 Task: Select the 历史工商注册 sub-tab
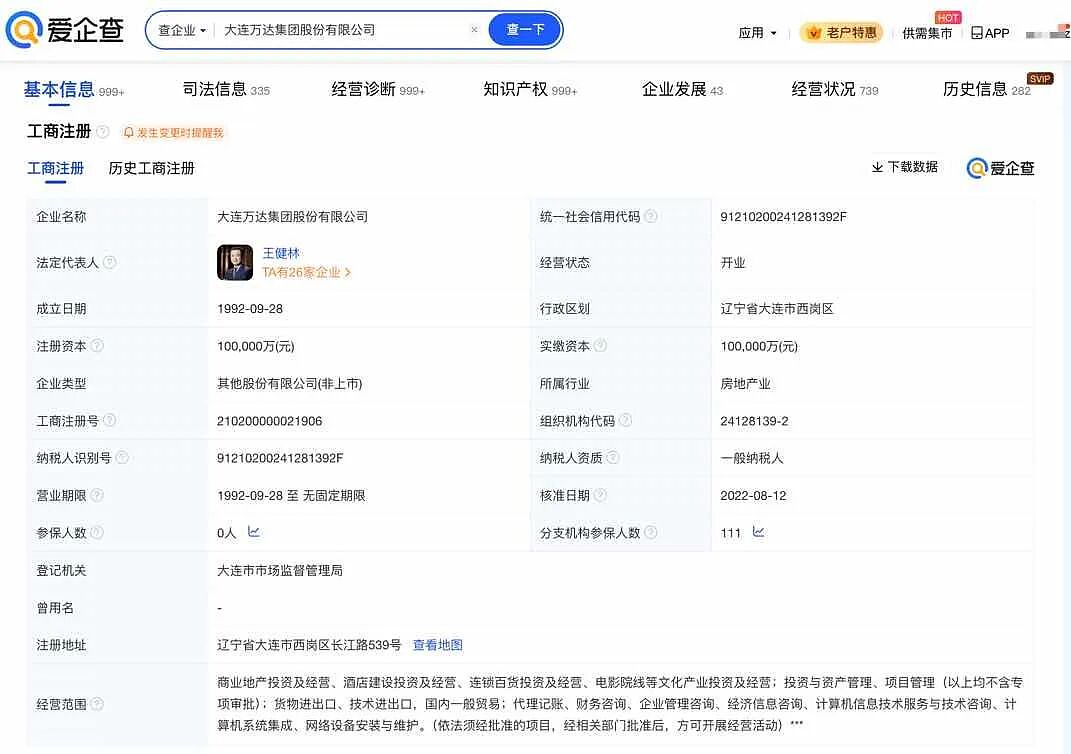tap(152, 168)
